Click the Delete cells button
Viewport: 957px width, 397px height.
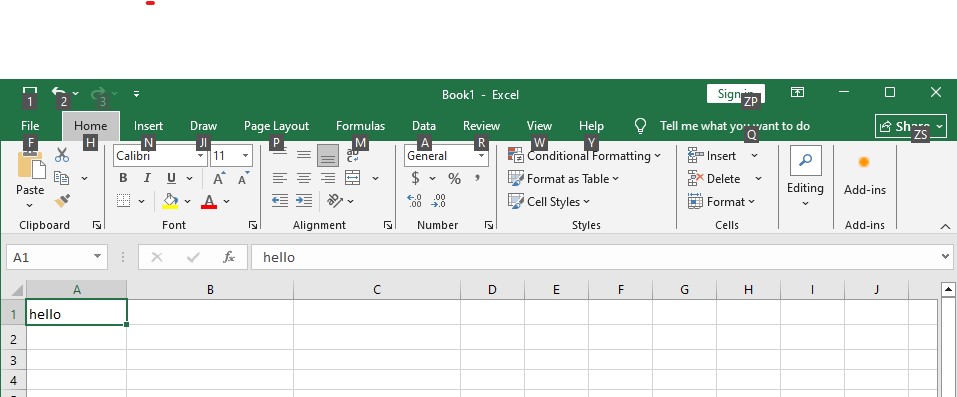713,178
